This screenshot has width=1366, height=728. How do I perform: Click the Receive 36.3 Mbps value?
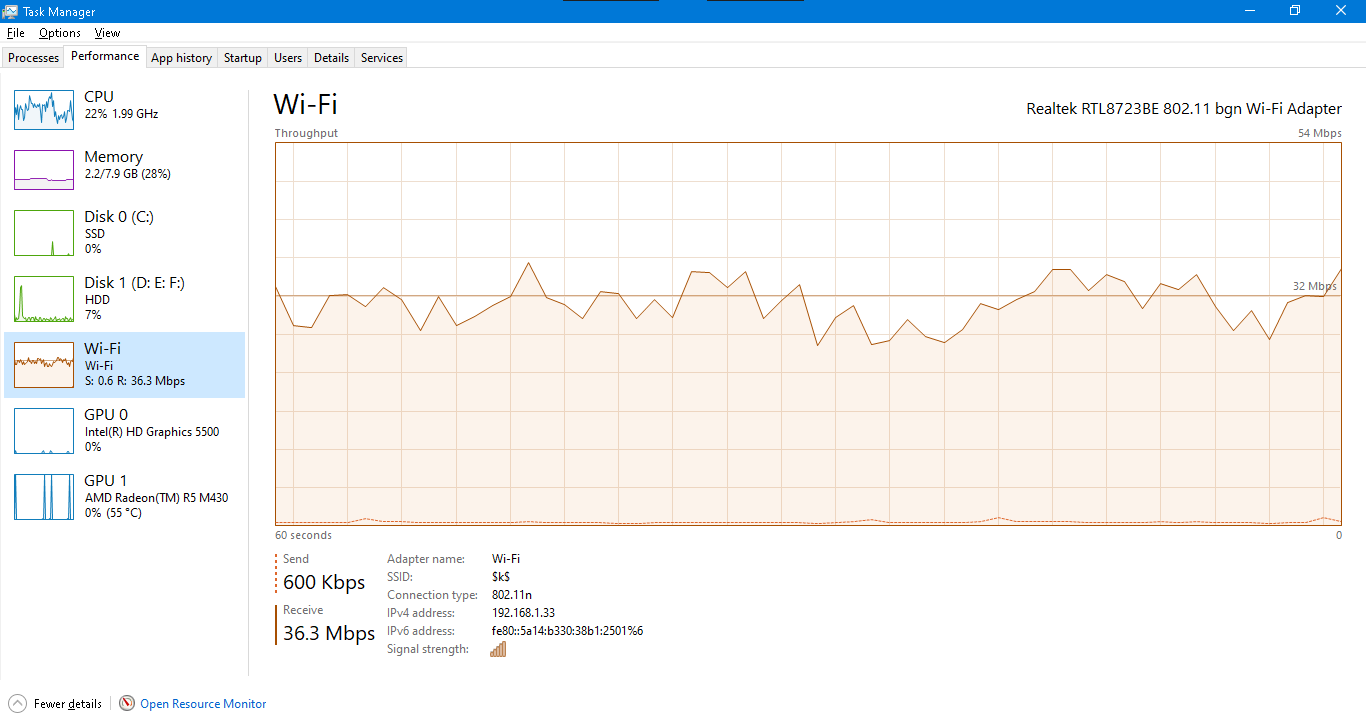coord(329,633)
